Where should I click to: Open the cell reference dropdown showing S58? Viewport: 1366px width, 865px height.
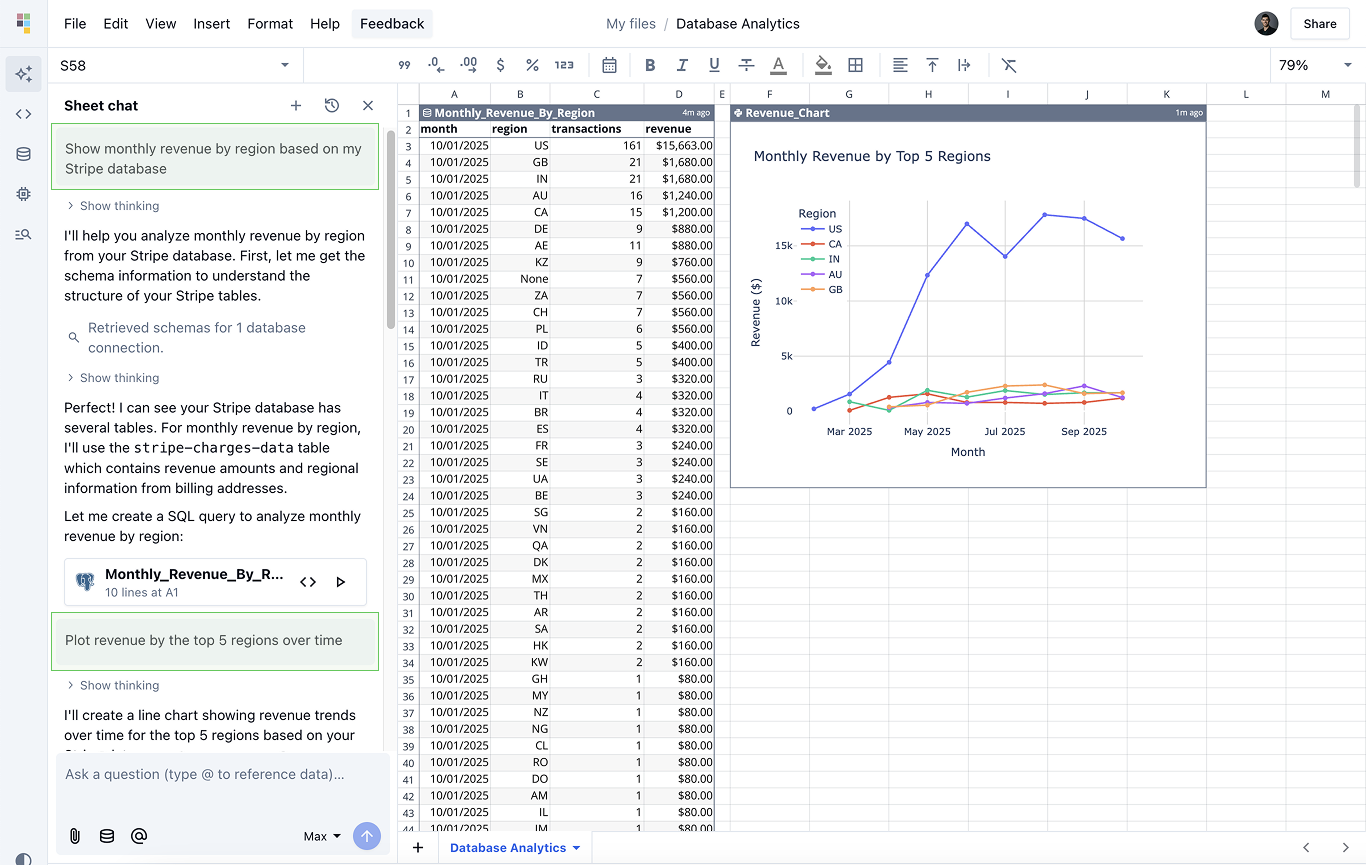coord(285,64)
